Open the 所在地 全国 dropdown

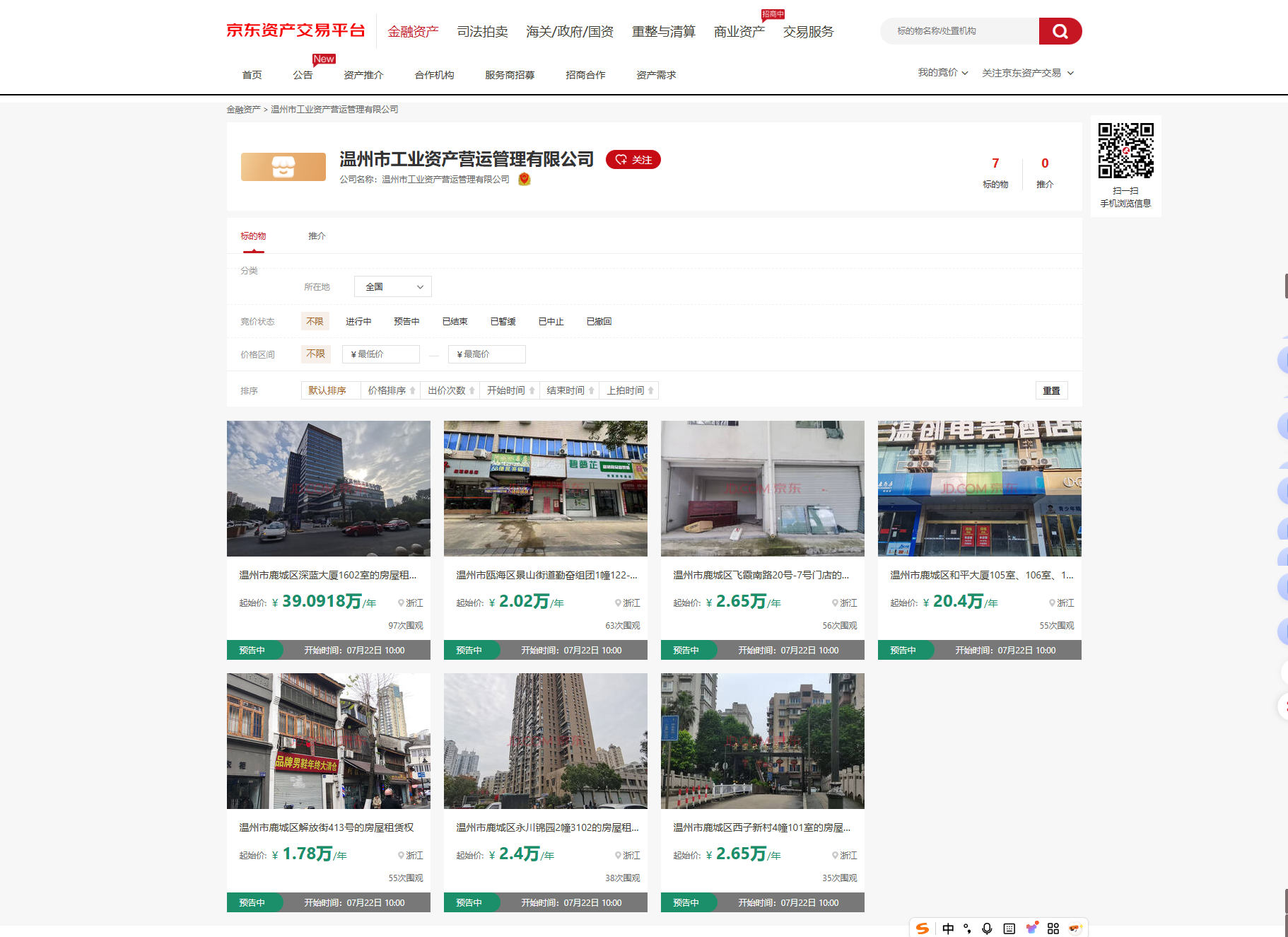point(392,286)
